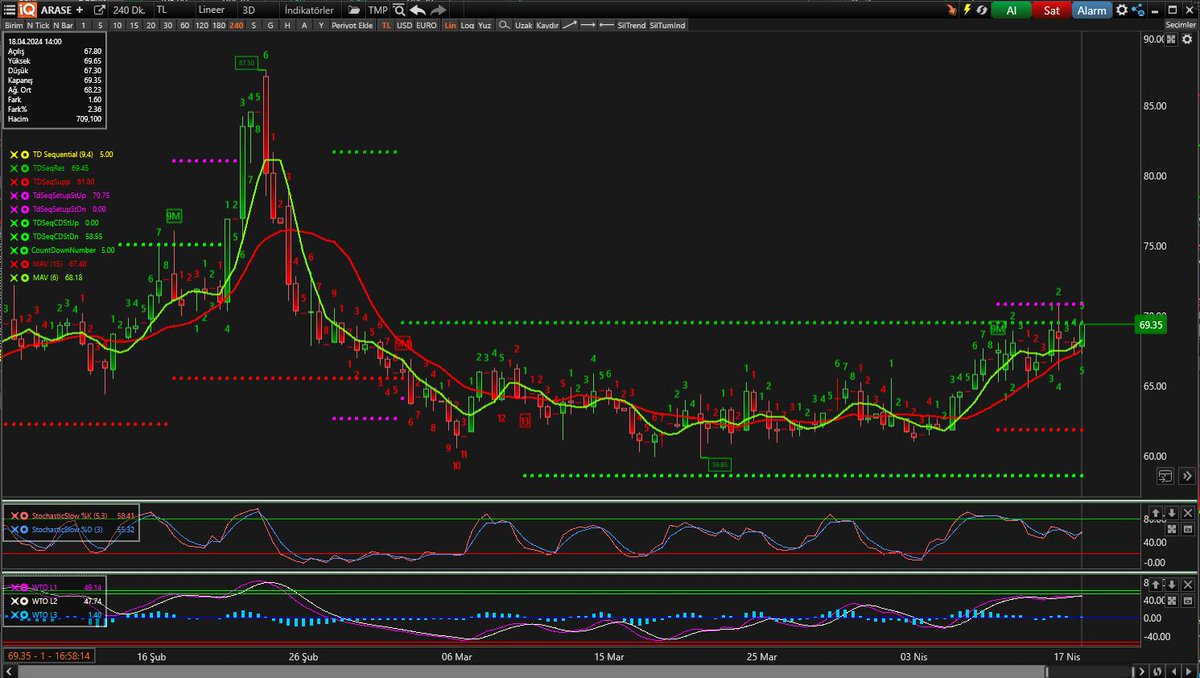Select the 60 minute period
The width and height of the screenshot is (1200, 678).
[184, 25]
